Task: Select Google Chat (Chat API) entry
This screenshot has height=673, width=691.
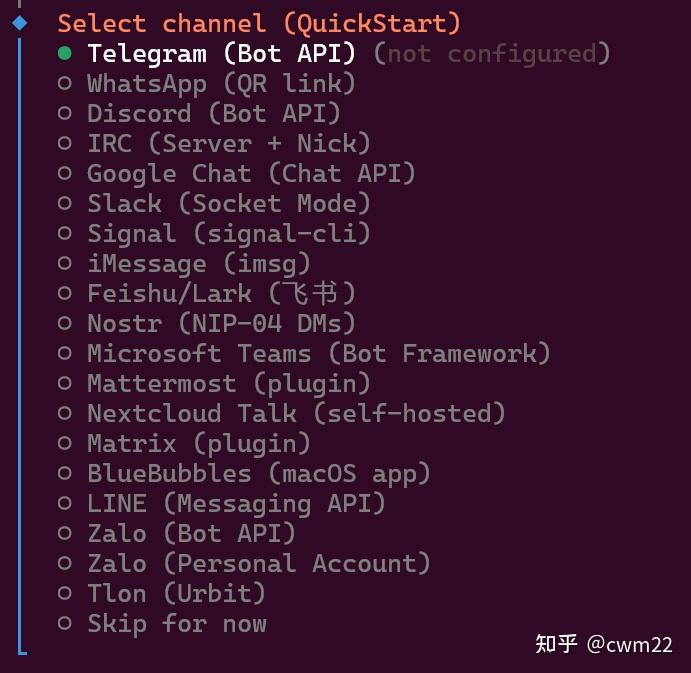Action: (x=250, y=174)
